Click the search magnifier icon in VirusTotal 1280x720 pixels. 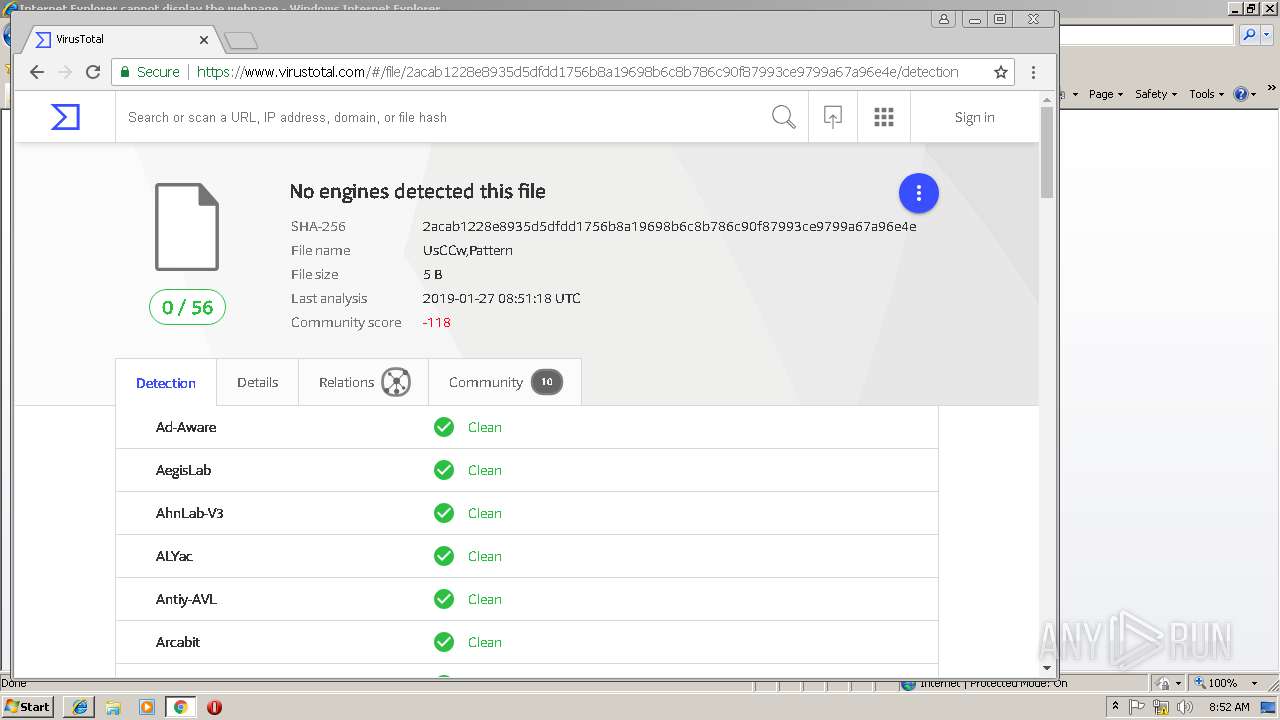[784, 117]
